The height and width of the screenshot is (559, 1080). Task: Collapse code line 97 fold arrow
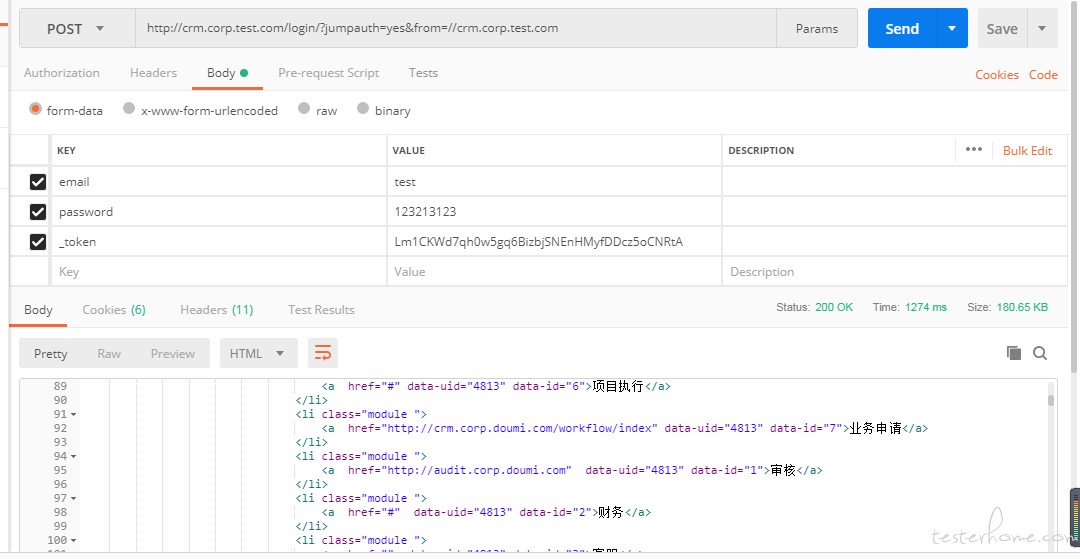(74, 498)
